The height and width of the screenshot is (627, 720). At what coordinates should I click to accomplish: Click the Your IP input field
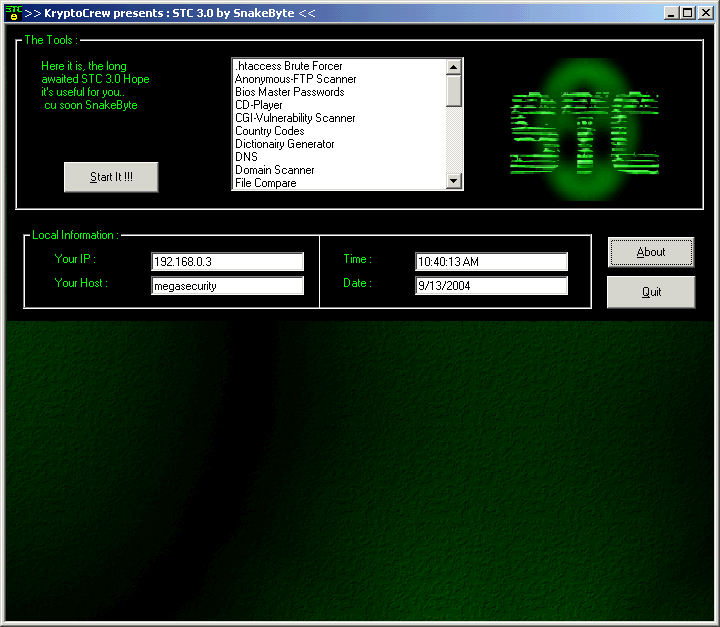[x=227, y=261]
